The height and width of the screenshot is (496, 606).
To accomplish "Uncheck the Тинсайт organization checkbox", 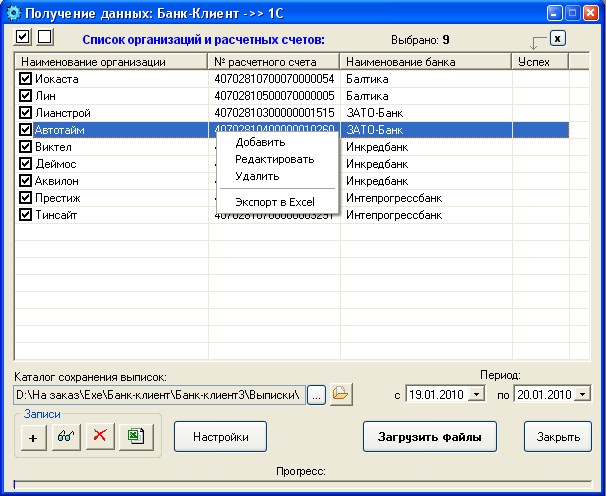I will (x=25, y=215).
